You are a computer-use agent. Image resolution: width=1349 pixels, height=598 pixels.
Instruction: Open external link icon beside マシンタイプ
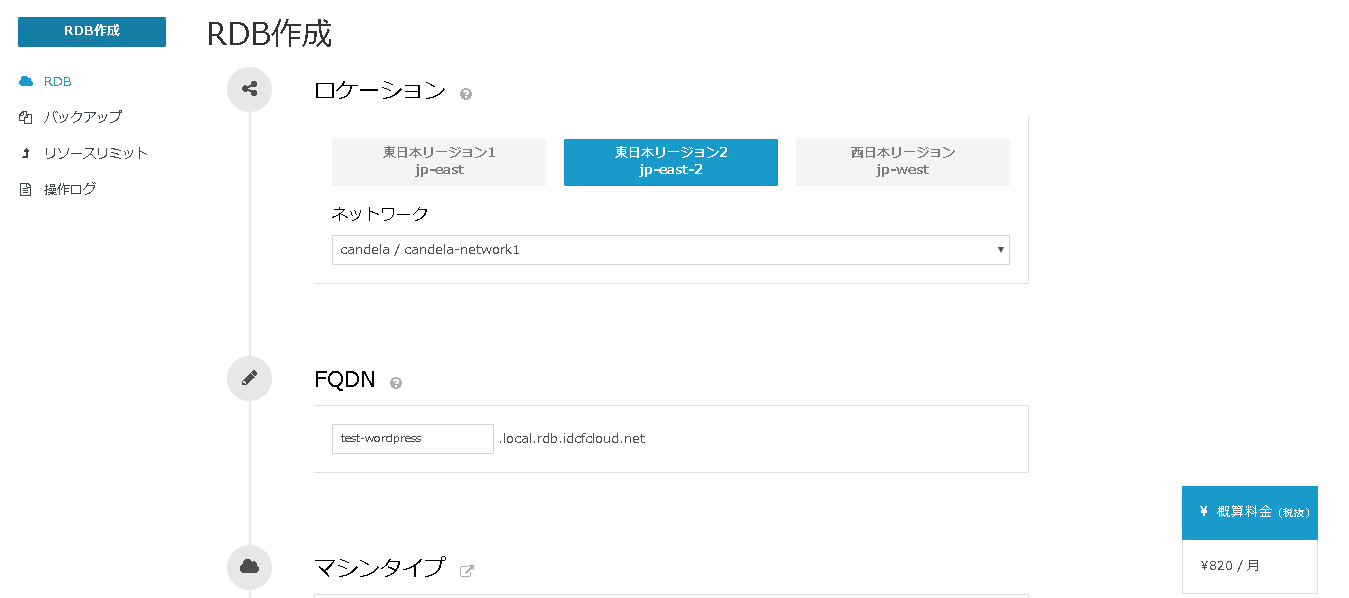click(x=466, y=571)
